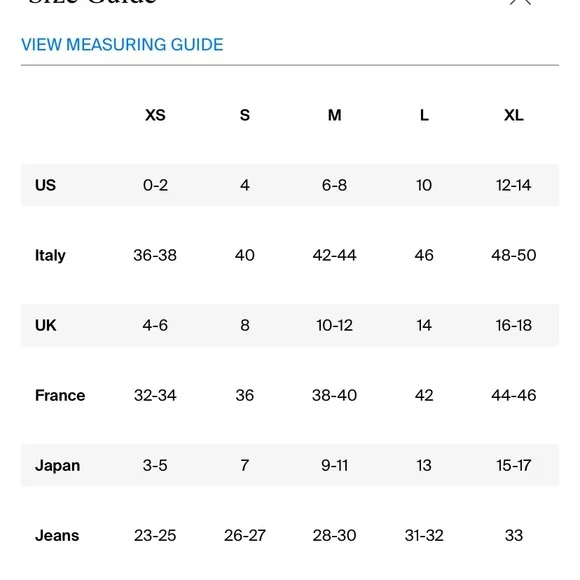Click the Jeans row label
The height and width of the screenshot is (580, 580).
[57, 536]
